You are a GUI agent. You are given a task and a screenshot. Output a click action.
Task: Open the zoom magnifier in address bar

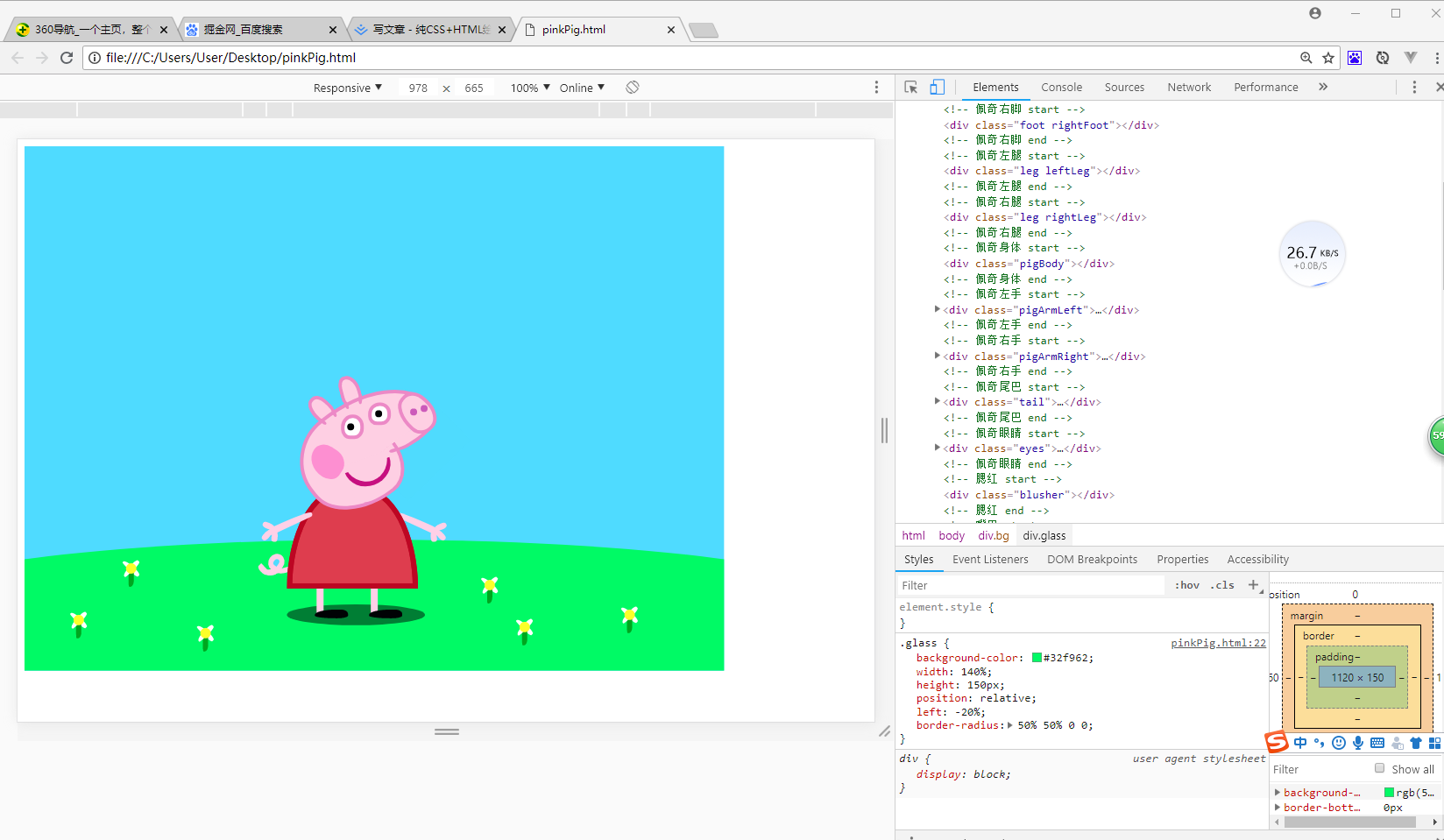(x=1306, y=58)
